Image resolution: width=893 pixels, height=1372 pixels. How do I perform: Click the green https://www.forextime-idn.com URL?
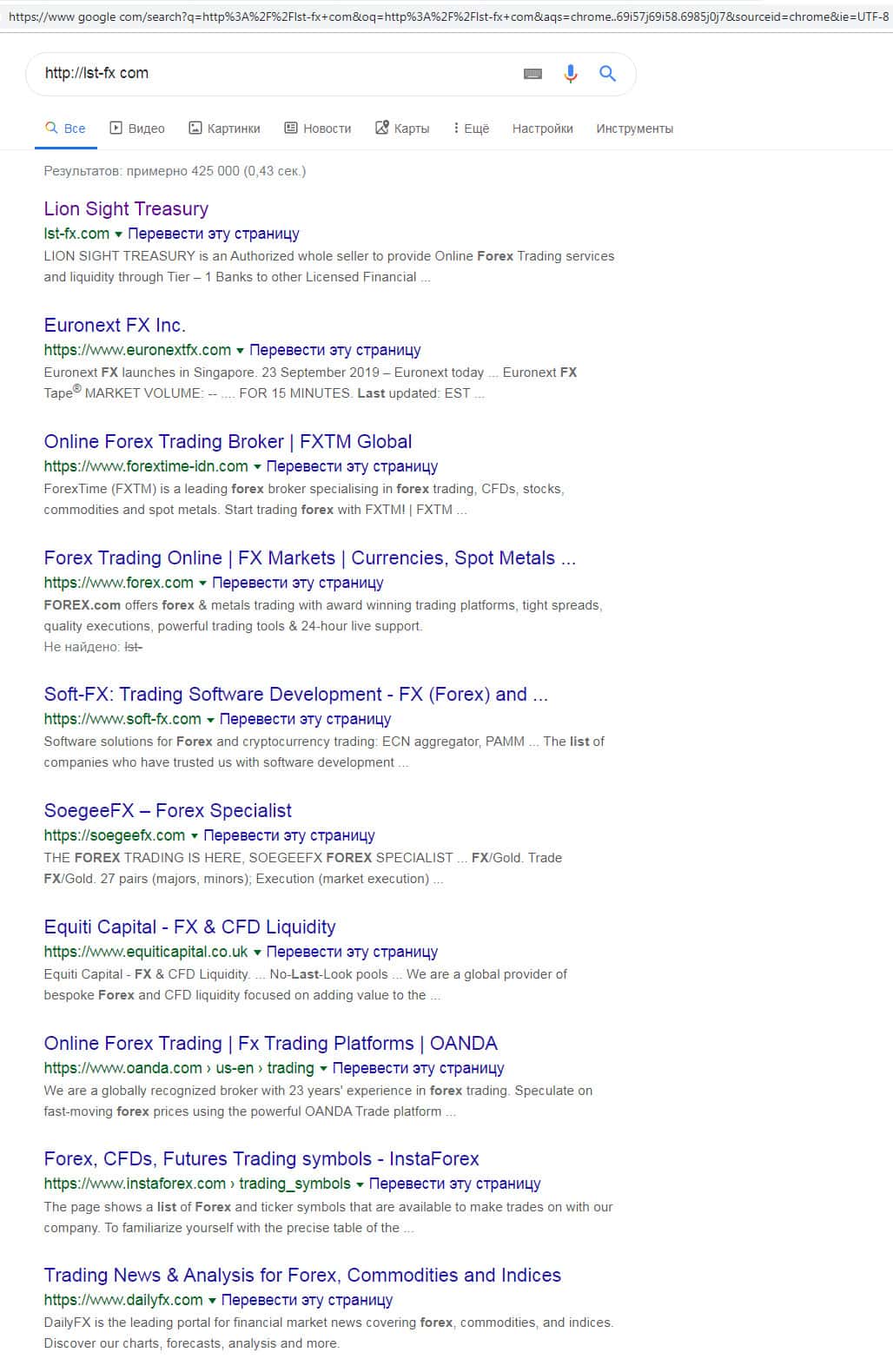146,466
